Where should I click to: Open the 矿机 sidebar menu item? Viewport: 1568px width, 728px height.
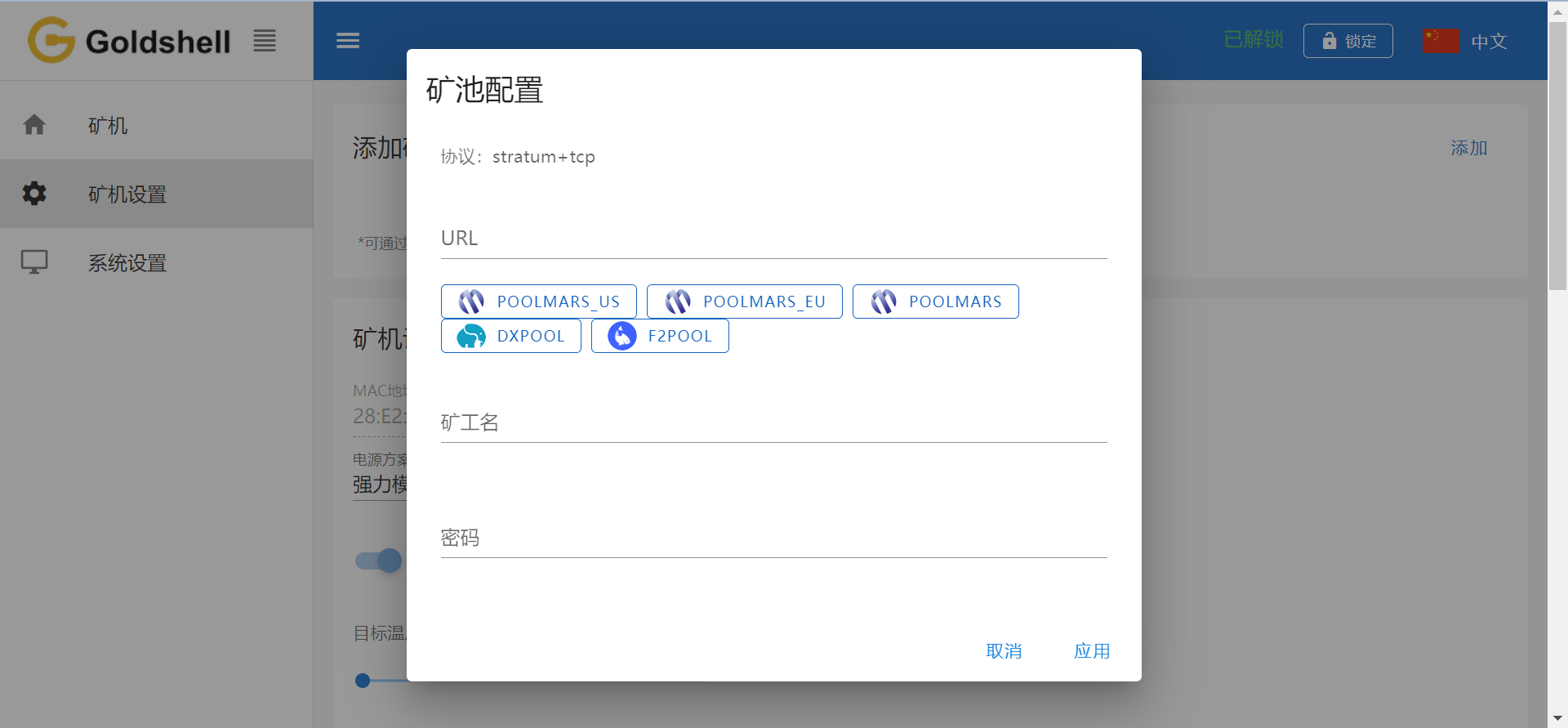point(157,125)
